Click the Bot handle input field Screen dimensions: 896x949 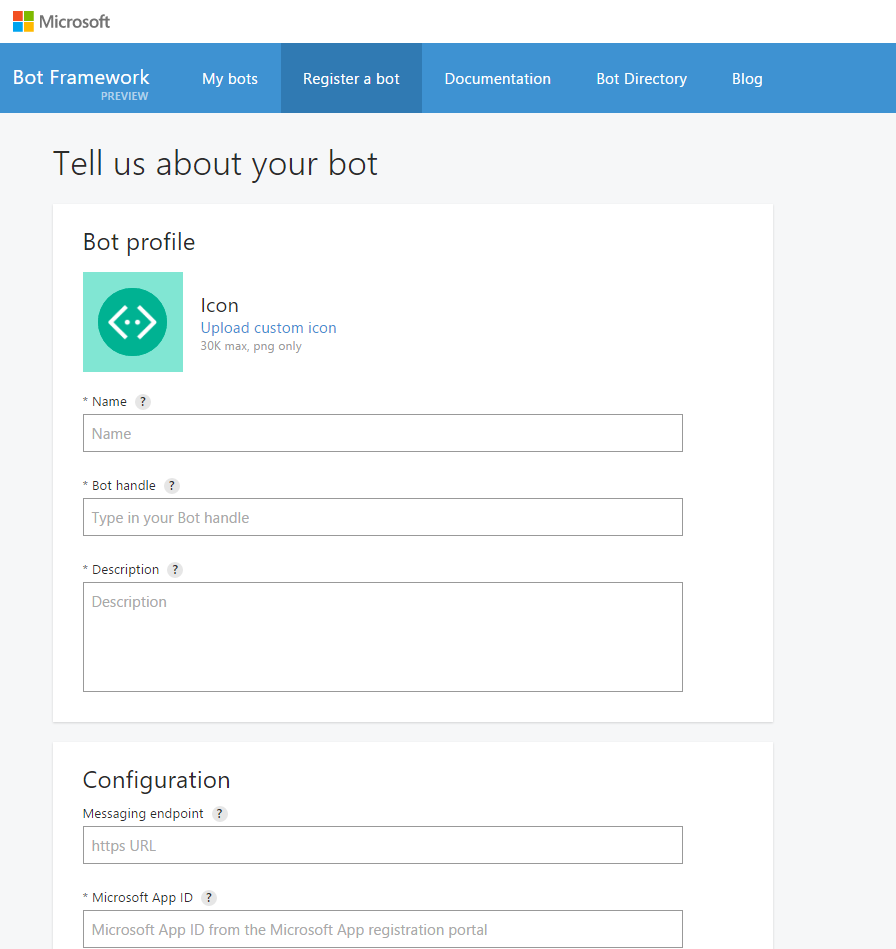click(x=383, y=517)
